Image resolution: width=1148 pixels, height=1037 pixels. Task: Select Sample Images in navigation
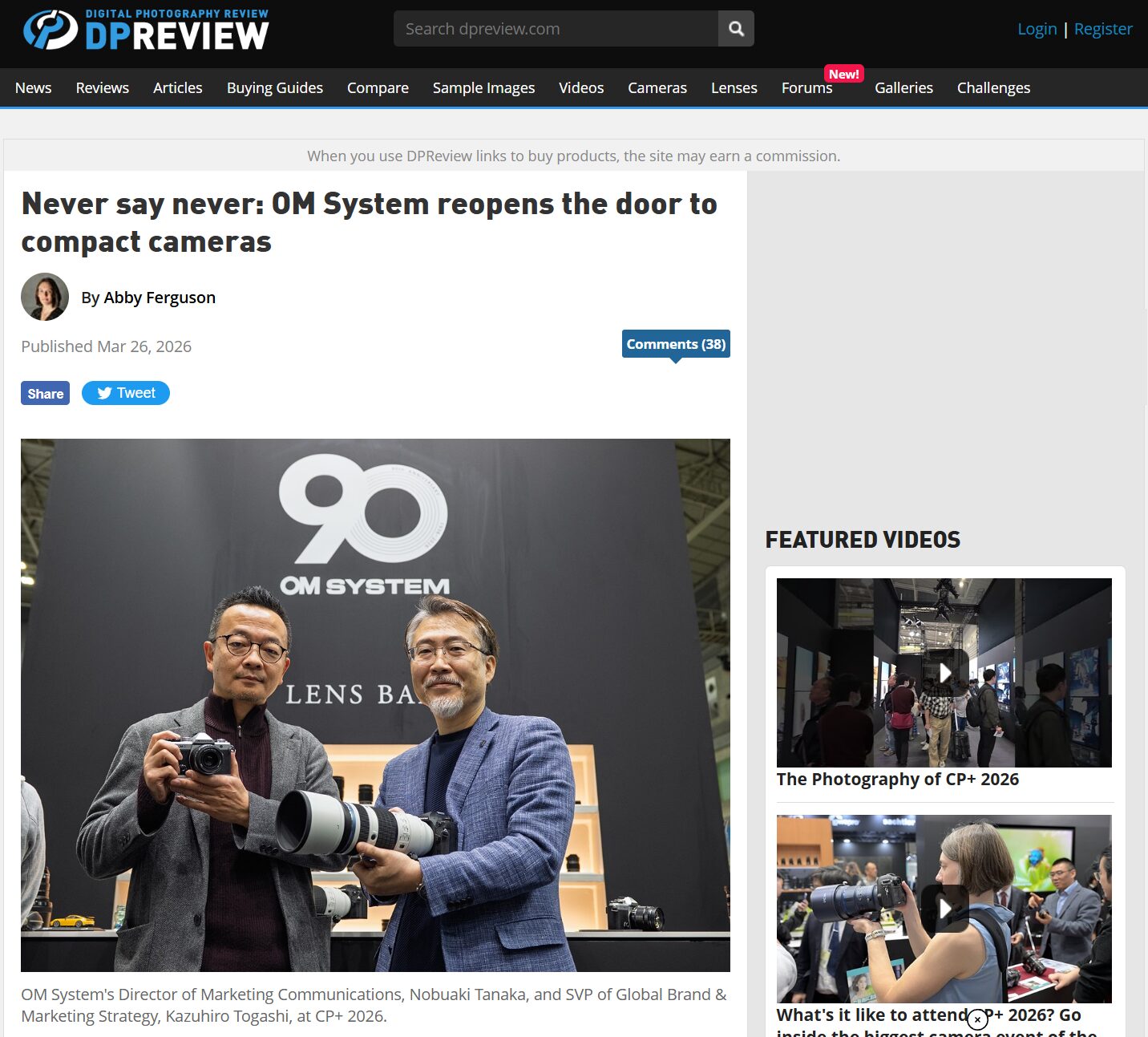(x=483, y=88)
